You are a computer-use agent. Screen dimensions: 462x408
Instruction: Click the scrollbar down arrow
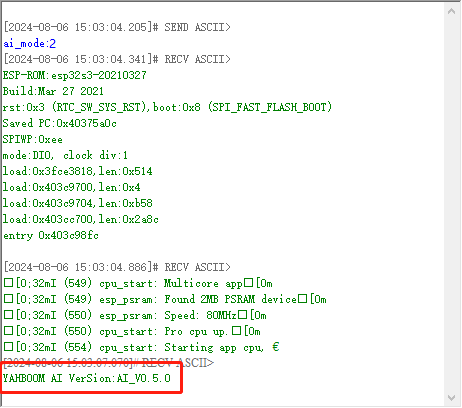click(x=452, y=398)
